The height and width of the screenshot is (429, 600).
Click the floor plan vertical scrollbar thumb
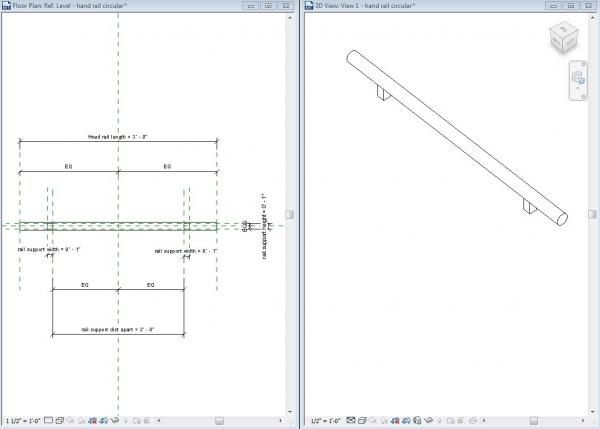(x=290, y=214)
